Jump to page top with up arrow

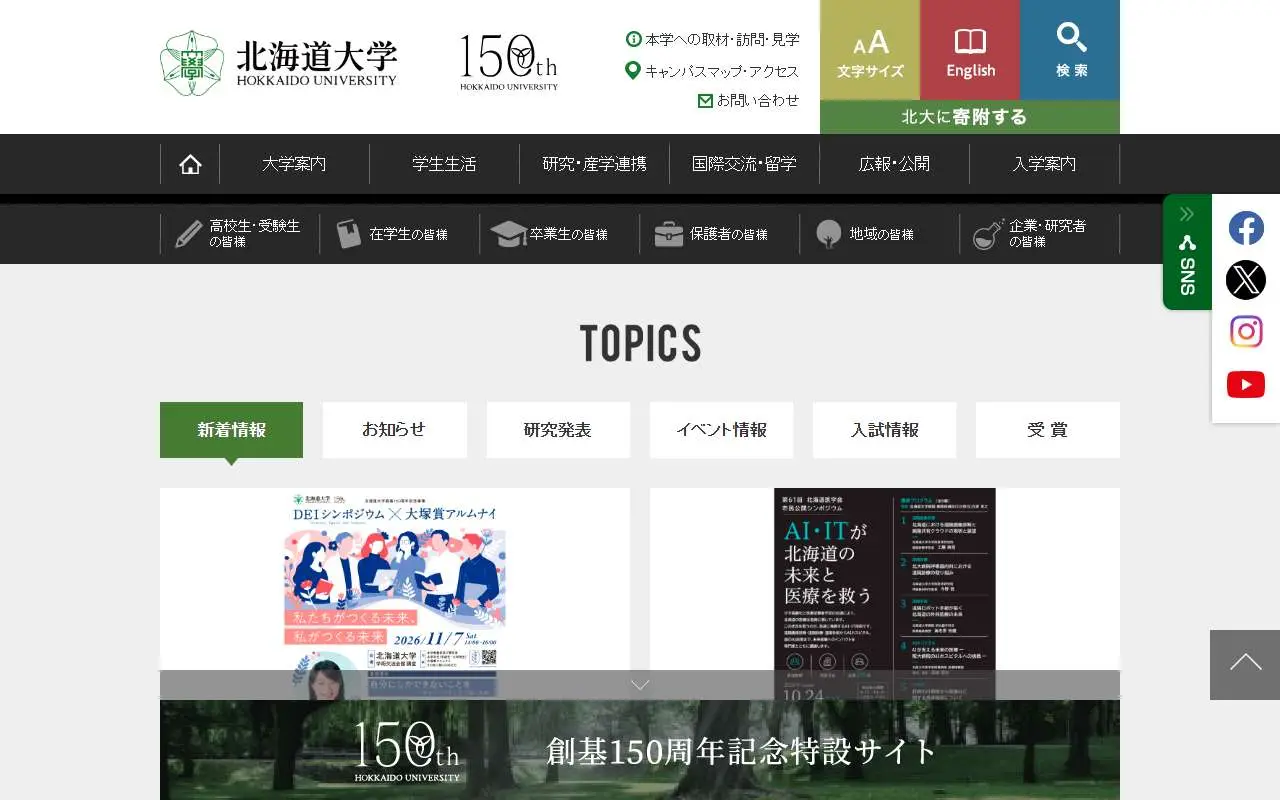[1245, 665]
